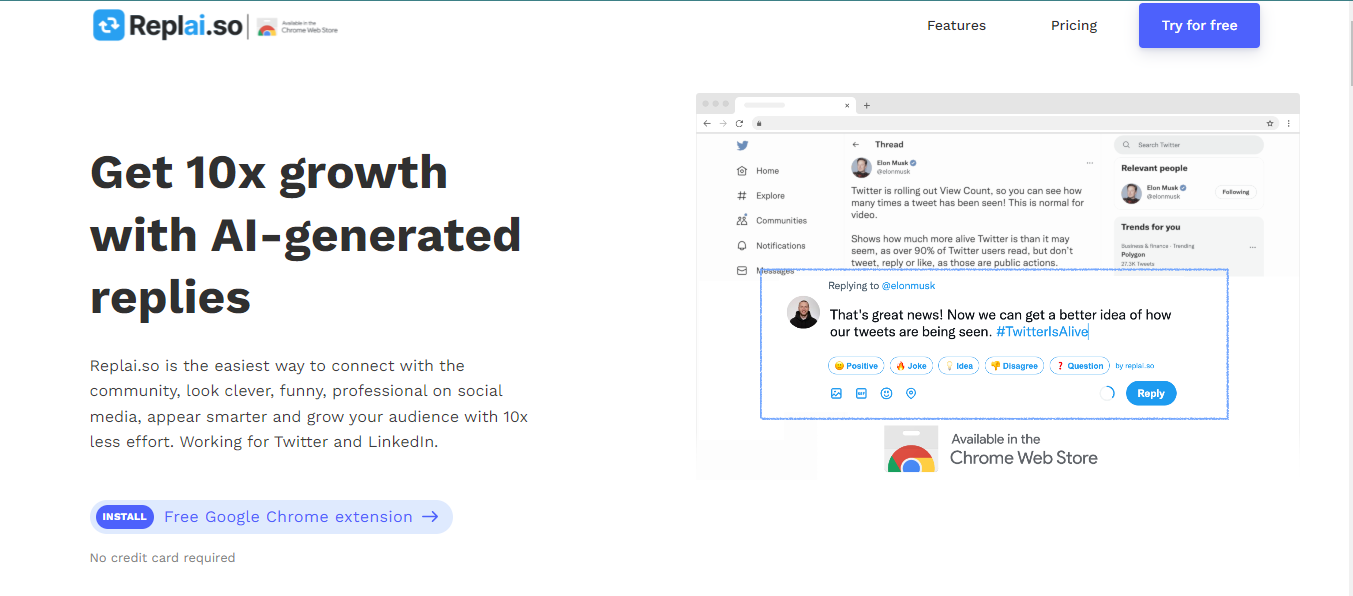Click the @elonmusk mention in Replying to
The image size is (1353, 596).
(x=908, y=286)
